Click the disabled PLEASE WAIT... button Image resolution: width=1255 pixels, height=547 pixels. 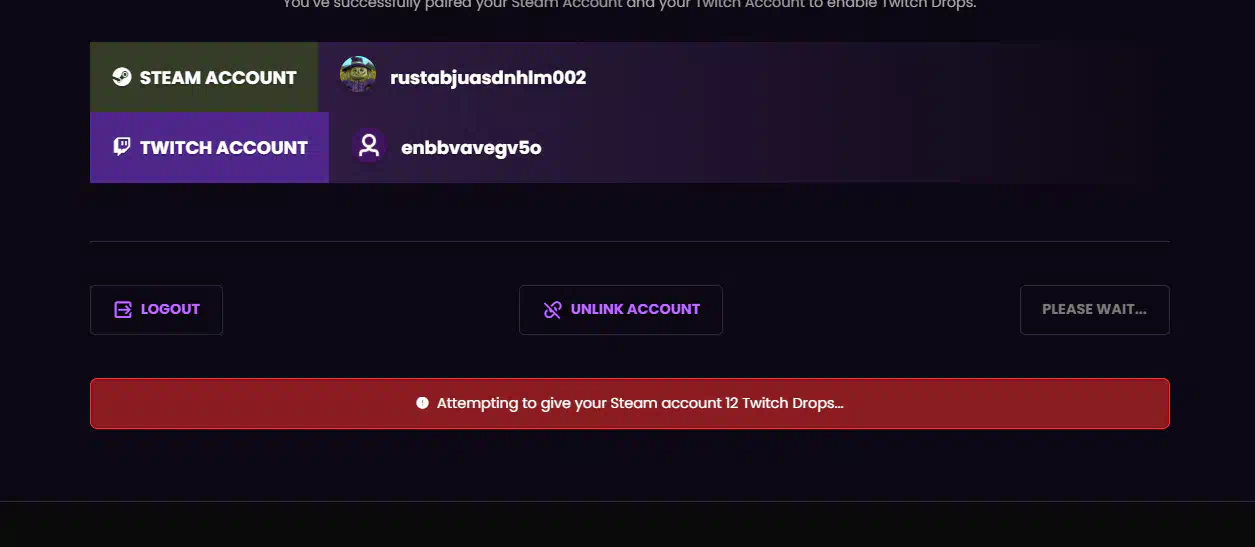[x=1095, y=310]
